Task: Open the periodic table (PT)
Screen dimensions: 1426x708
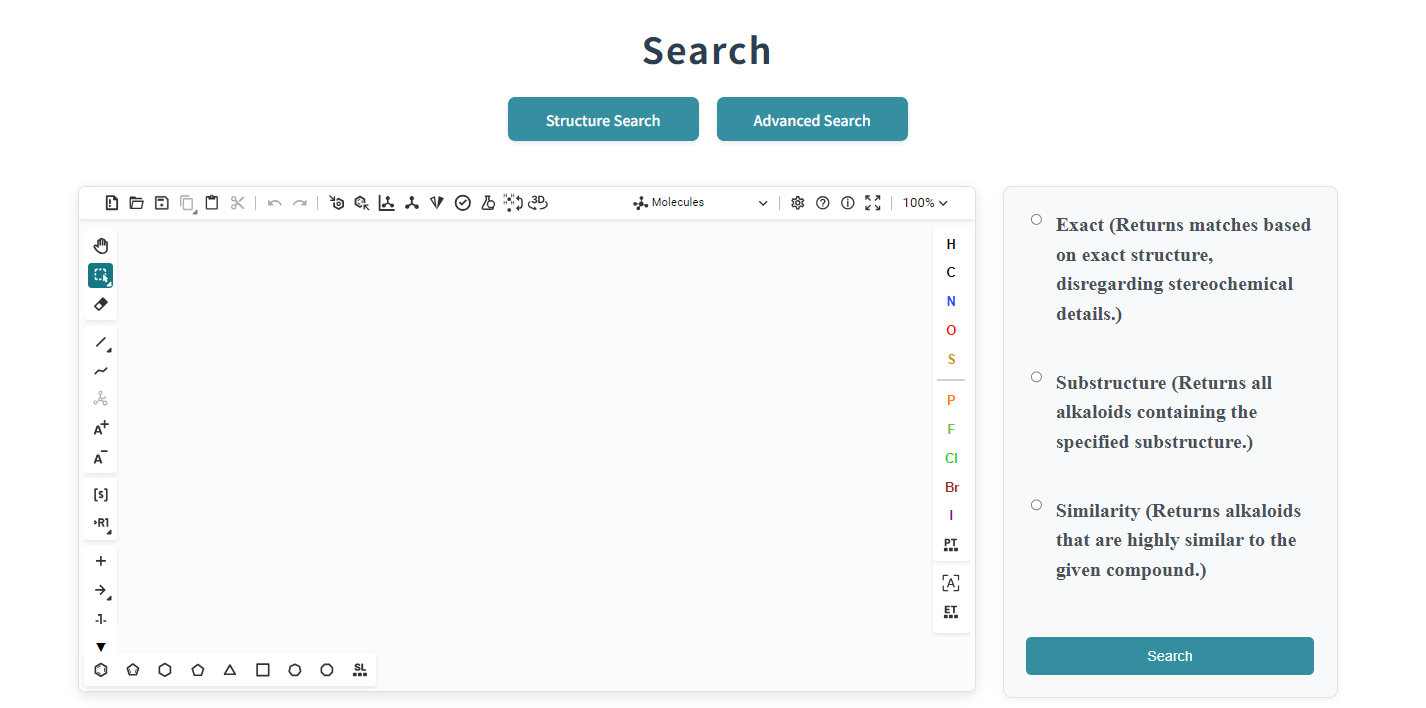Action: point(951,545)
